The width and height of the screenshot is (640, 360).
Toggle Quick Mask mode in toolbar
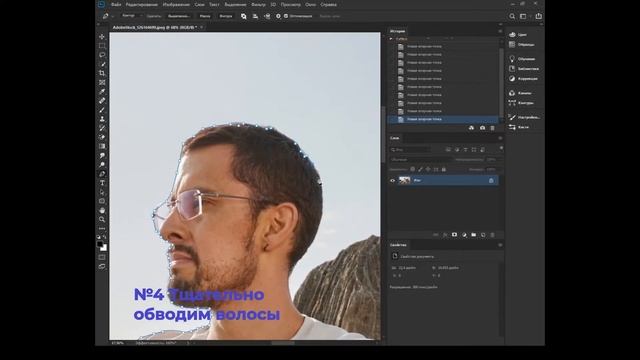[102, 258]
